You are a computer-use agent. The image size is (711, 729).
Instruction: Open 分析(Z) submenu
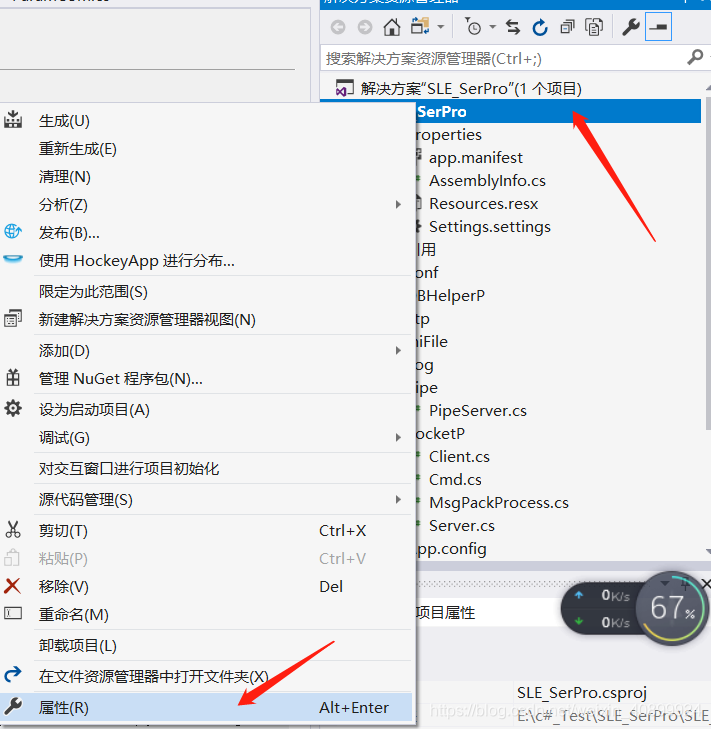(206, 205)
